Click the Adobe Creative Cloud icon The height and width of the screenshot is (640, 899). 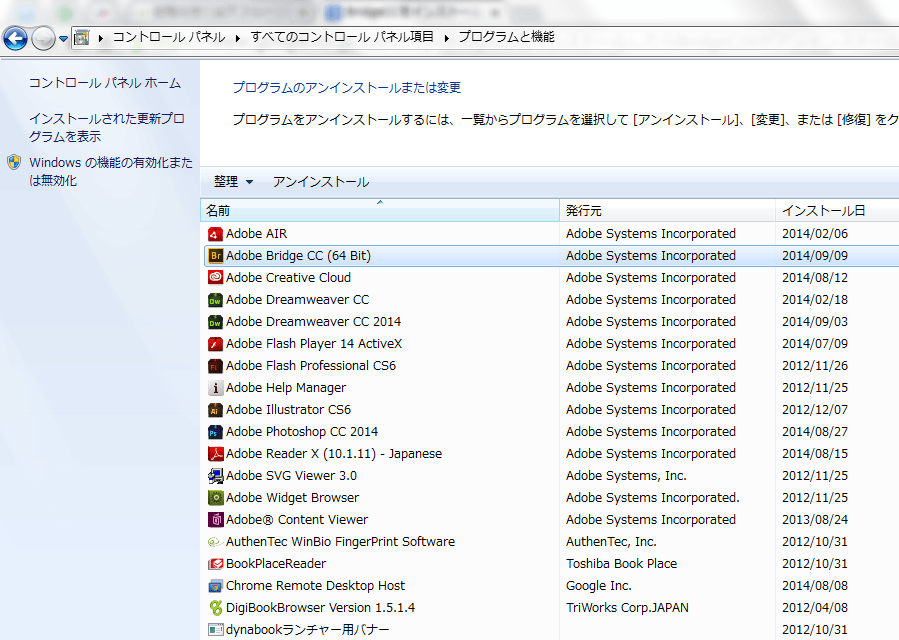215,278
